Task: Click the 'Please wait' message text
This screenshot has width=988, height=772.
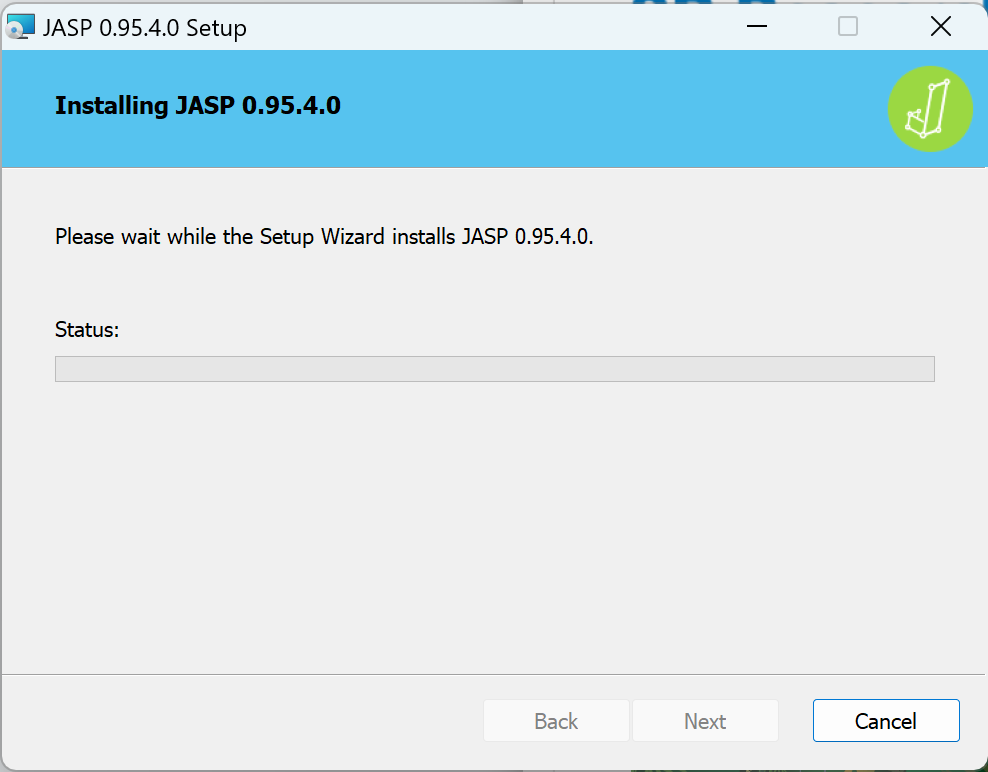Action: coord(324,237)
